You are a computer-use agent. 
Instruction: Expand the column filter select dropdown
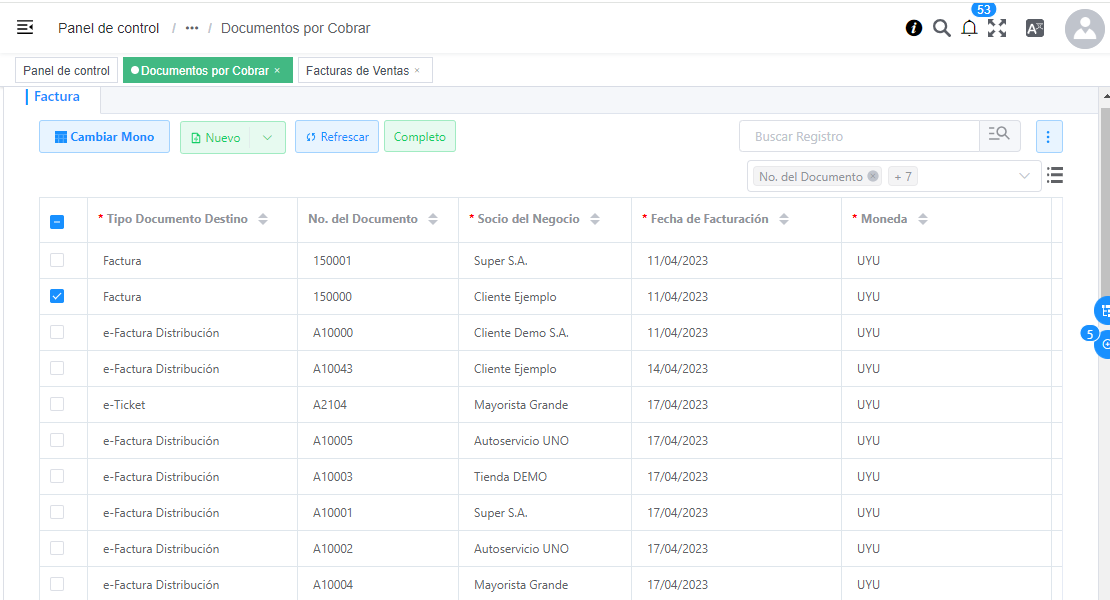point(1024,176)
